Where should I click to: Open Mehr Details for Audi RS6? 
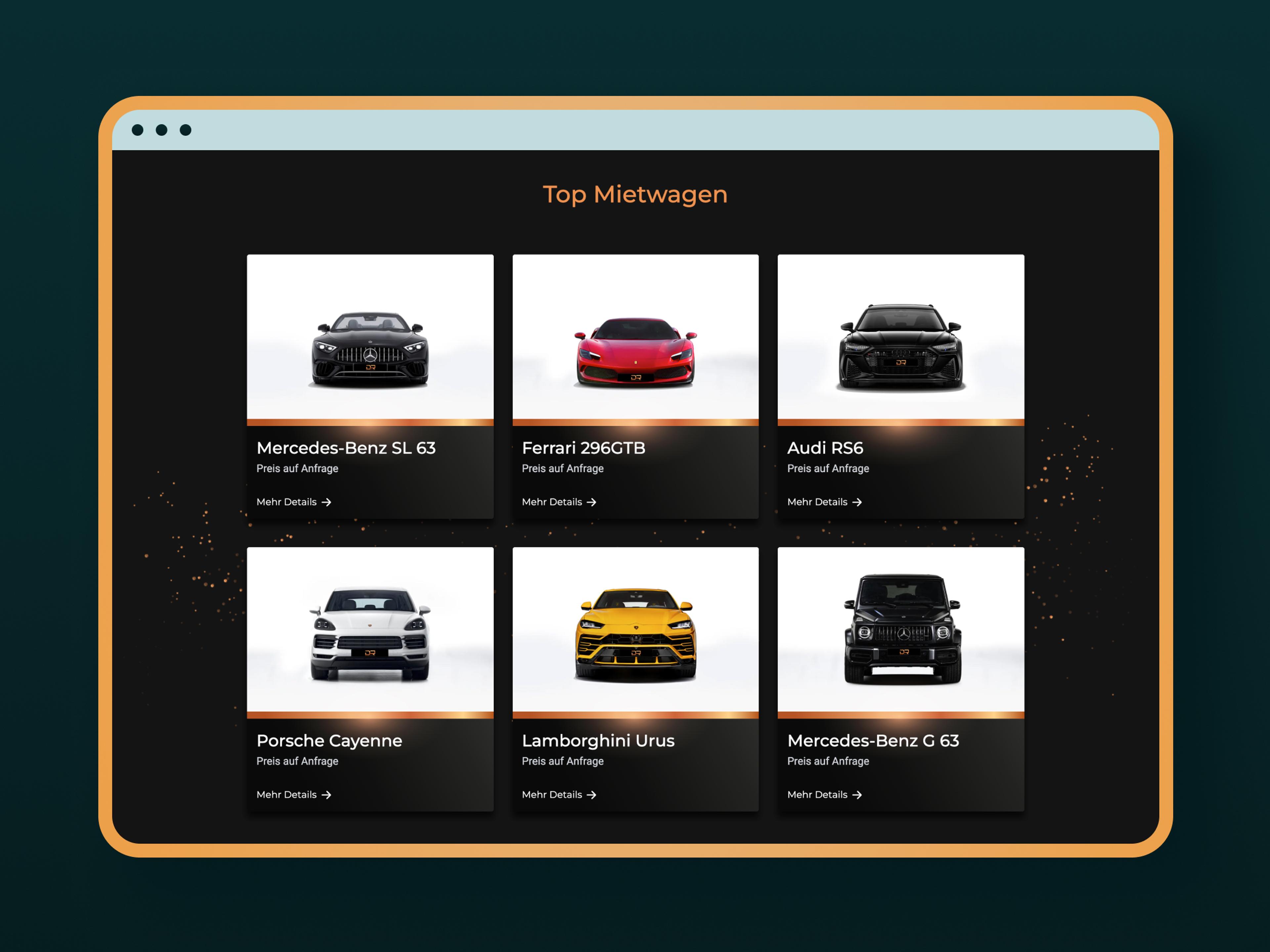point(818,502)
